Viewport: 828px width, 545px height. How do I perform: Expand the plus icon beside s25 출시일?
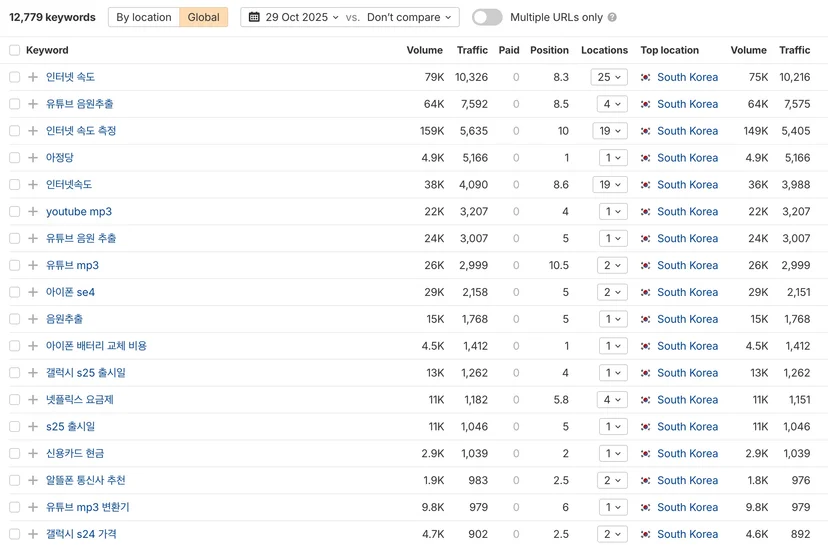coord(33,426)
